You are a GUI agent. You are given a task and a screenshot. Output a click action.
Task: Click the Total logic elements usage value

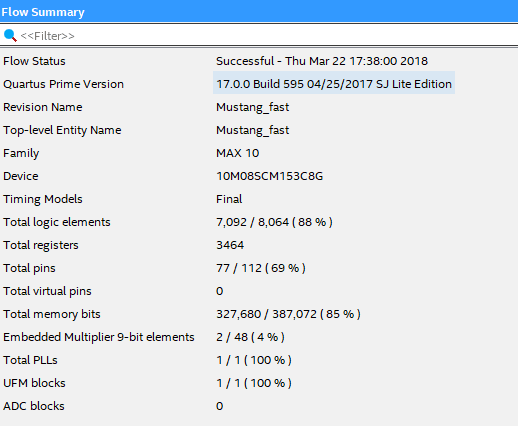(274, 222)
